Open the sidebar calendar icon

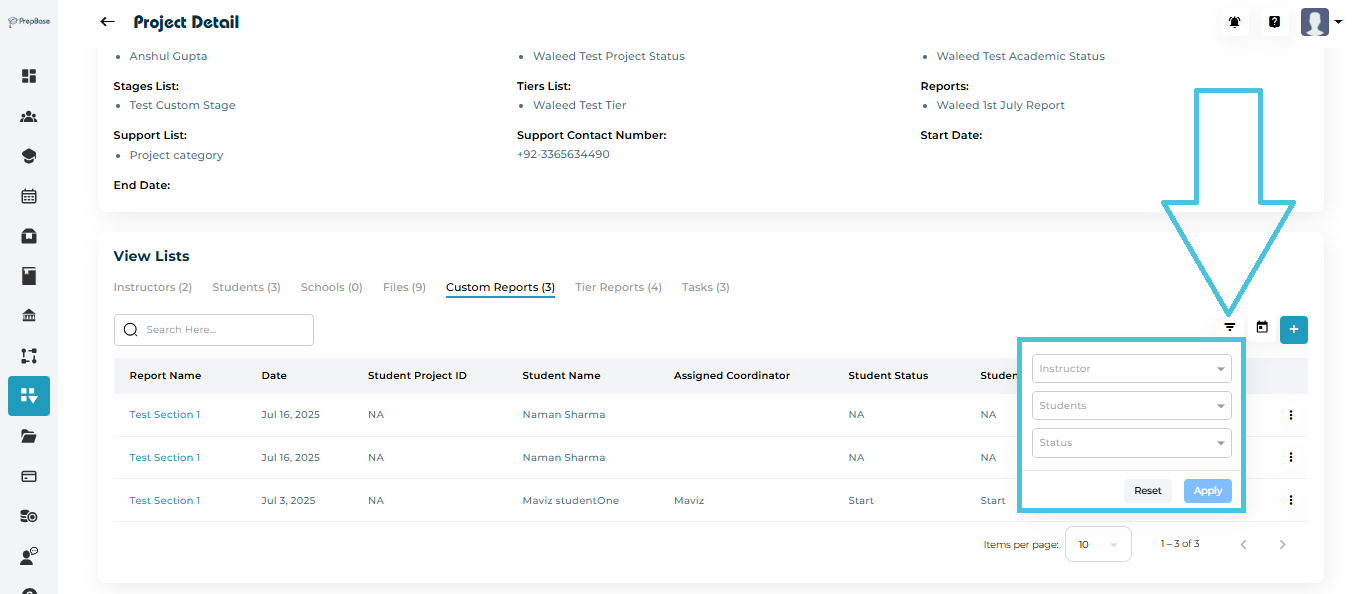click(29, 196)
